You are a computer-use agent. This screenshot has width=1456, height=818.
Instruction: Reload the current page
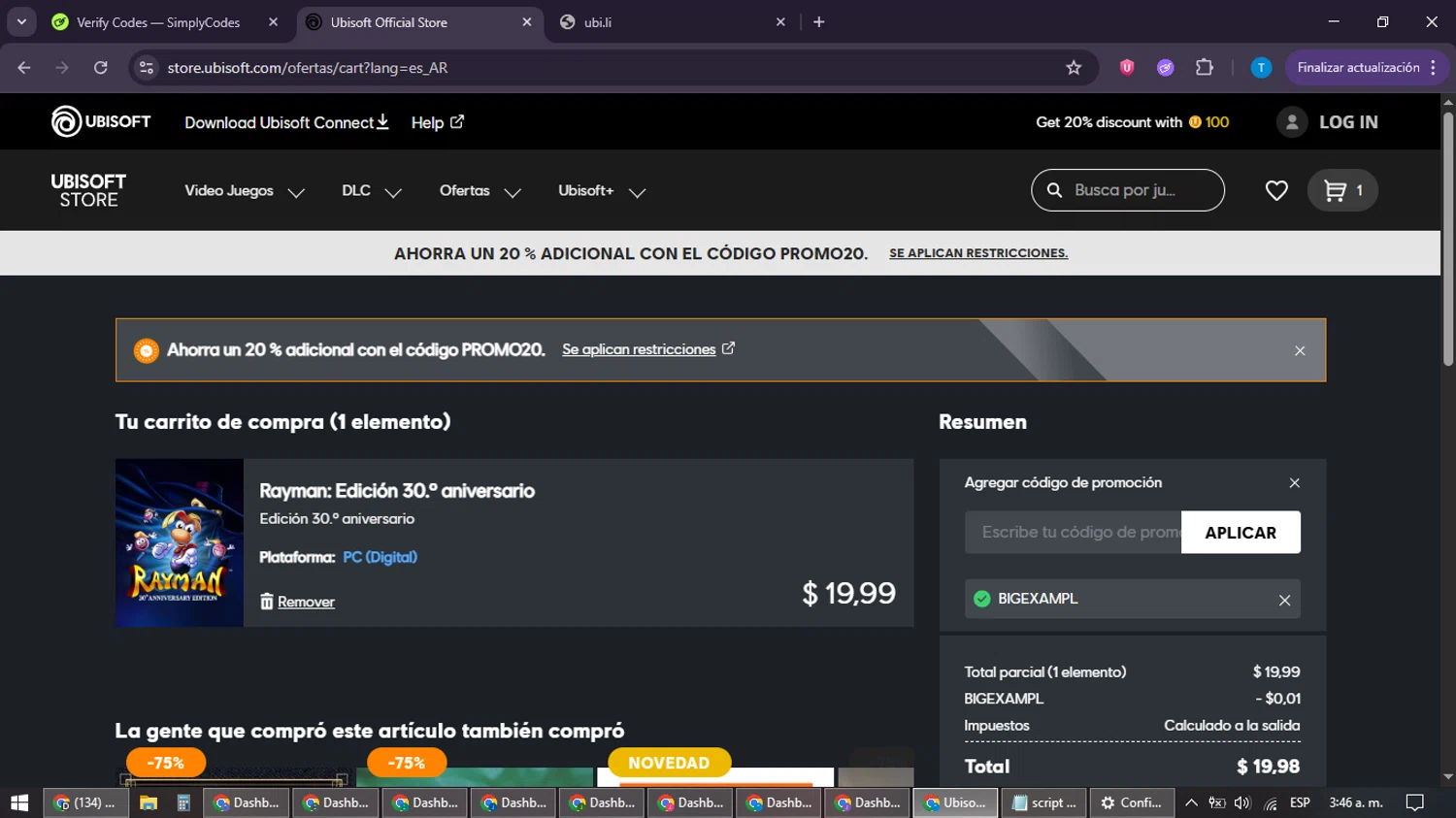point(100,67)
